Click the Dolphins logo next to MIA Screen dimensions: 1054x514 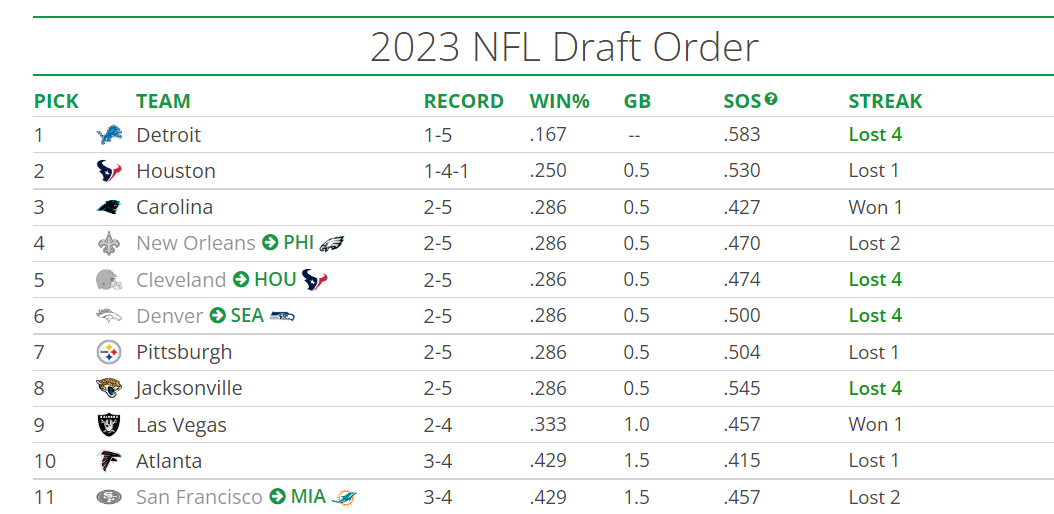[344, 497]
